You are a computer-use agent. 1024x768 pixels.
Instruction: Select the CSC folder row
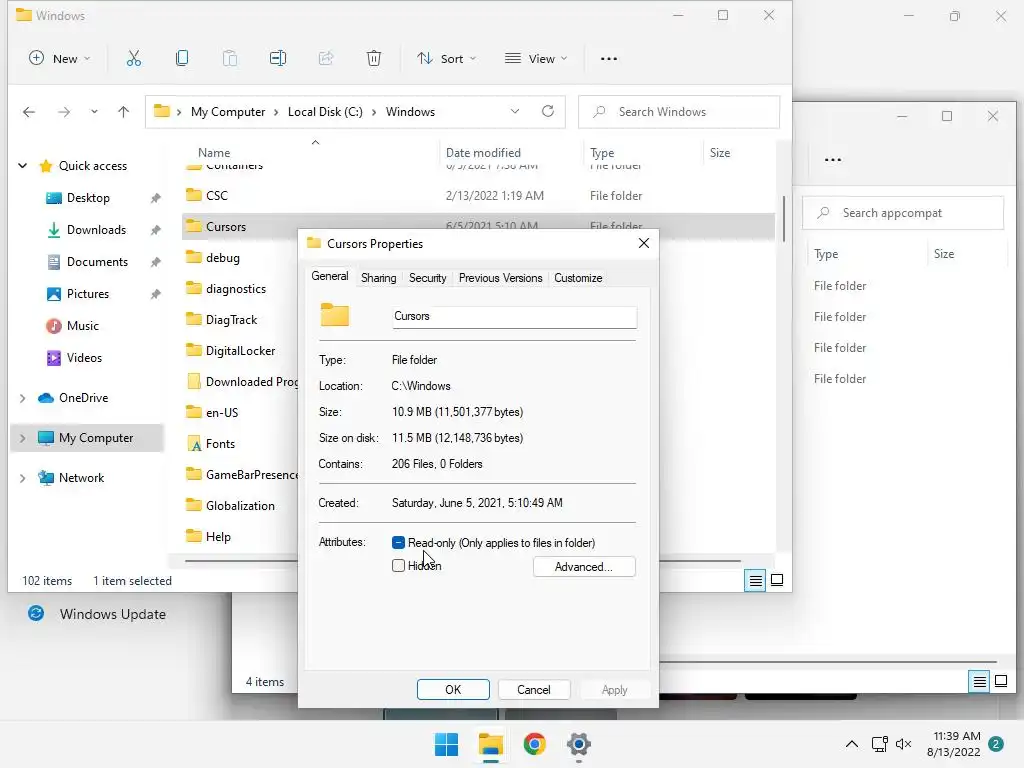coord(478,195)
